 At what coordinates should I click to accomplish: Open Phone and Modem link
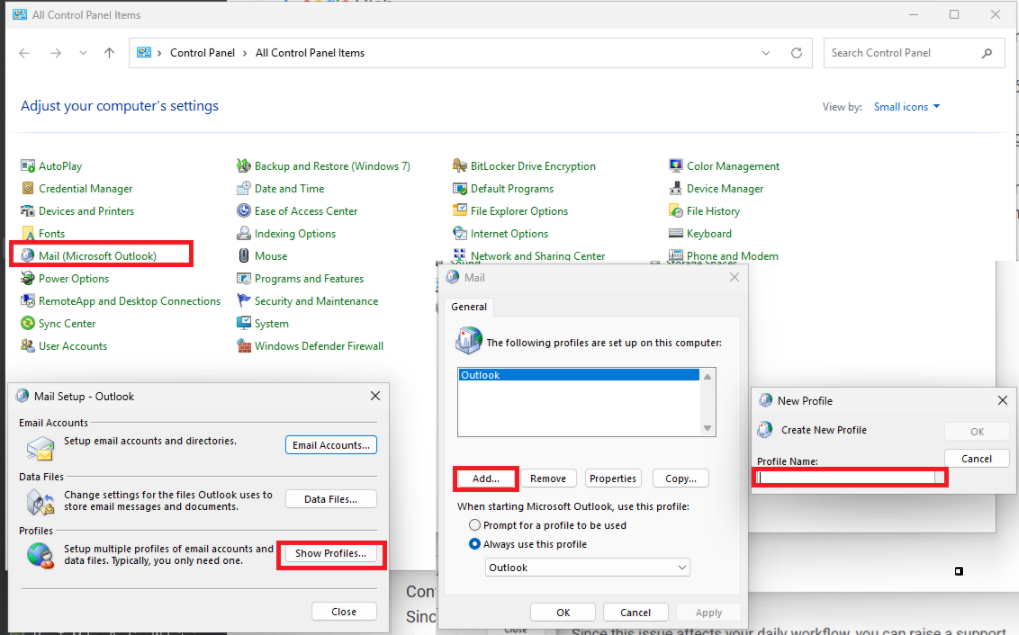coord(732,256)
